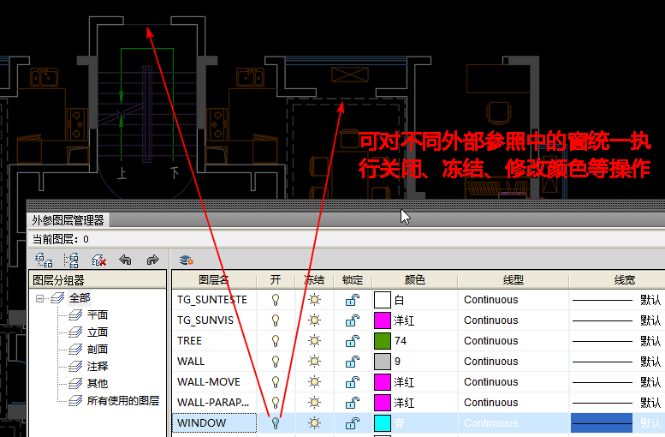The height and width of the screenshot is (437, 665).
Task: Click the first new layer group toolbar icon
Action: (x=43, y=259)
